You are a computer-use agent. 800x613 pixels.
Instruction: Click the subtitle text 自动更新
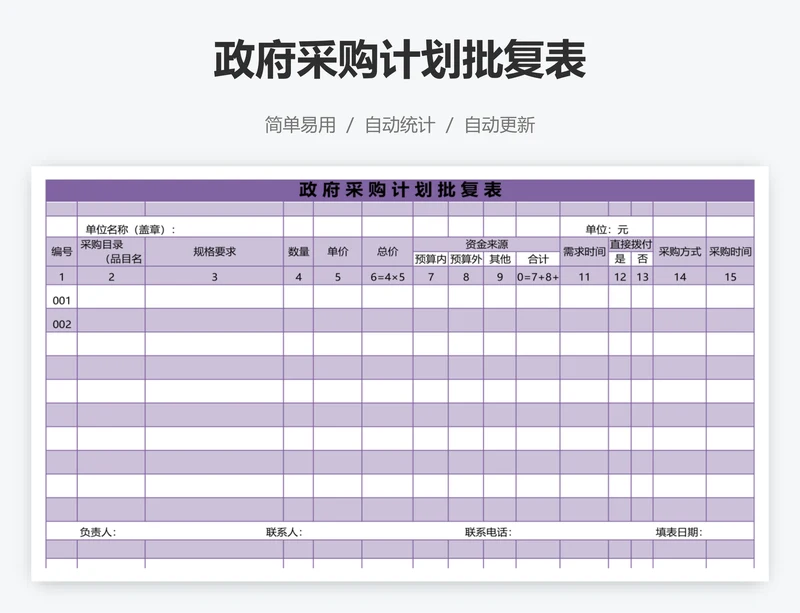click(499, 125)
